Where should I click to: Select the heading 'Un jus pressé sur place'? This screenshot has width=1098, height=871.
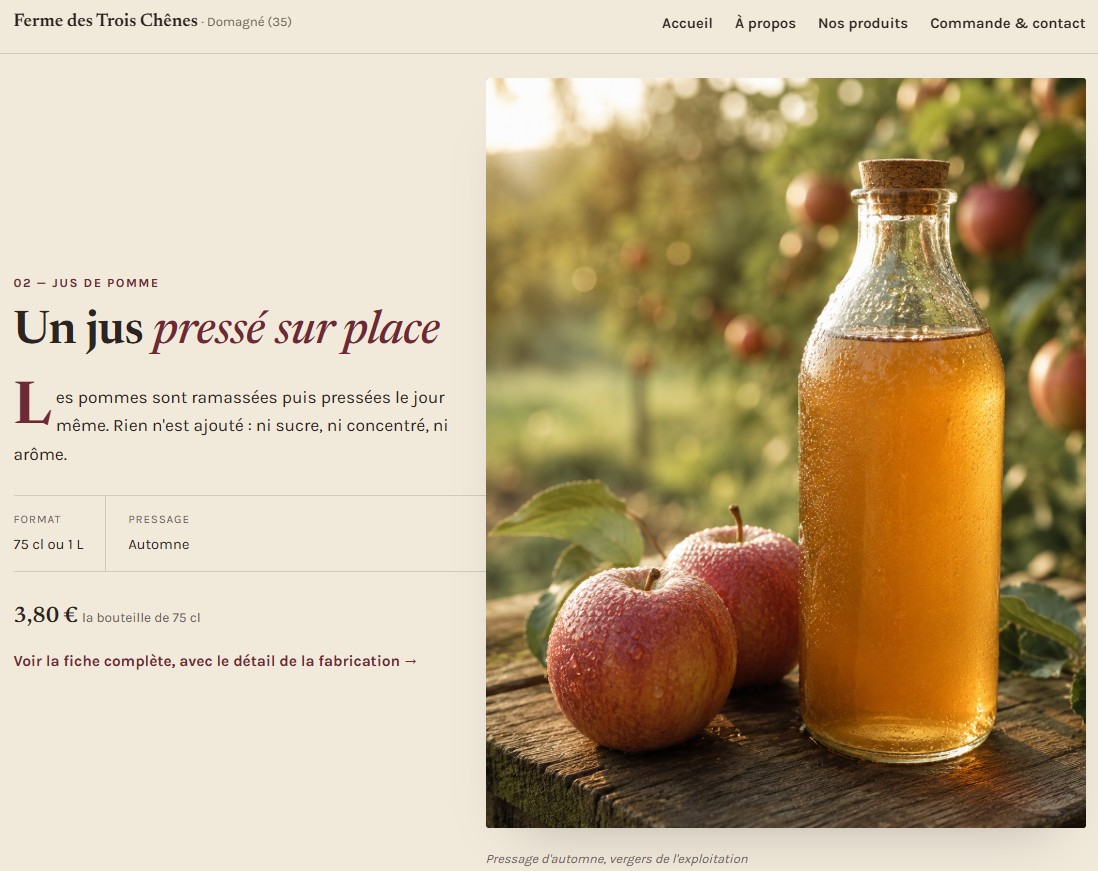227,328
